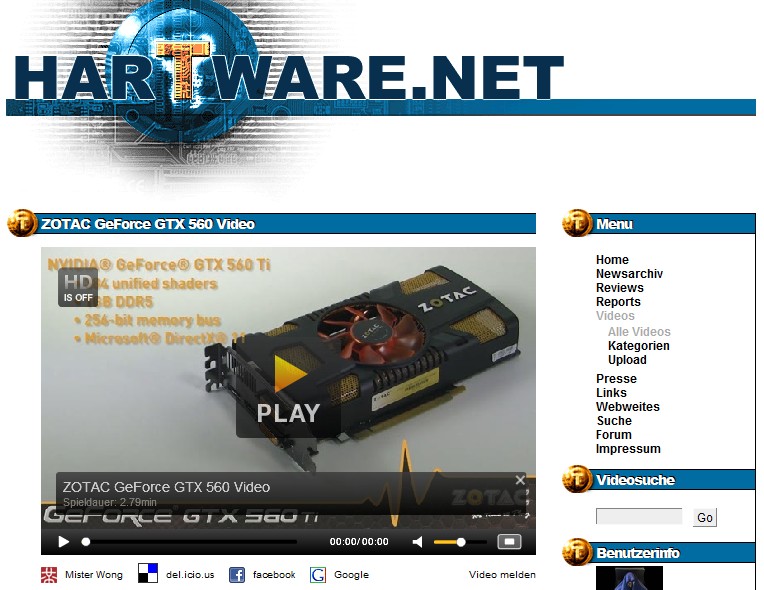Click the Spieldauer: 2.79min text

click(x=110, y=502)
